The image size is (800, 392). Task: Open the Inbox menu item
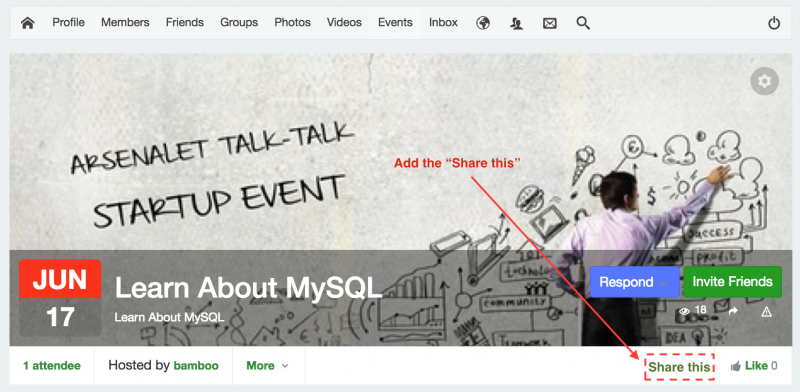[443, 22]
